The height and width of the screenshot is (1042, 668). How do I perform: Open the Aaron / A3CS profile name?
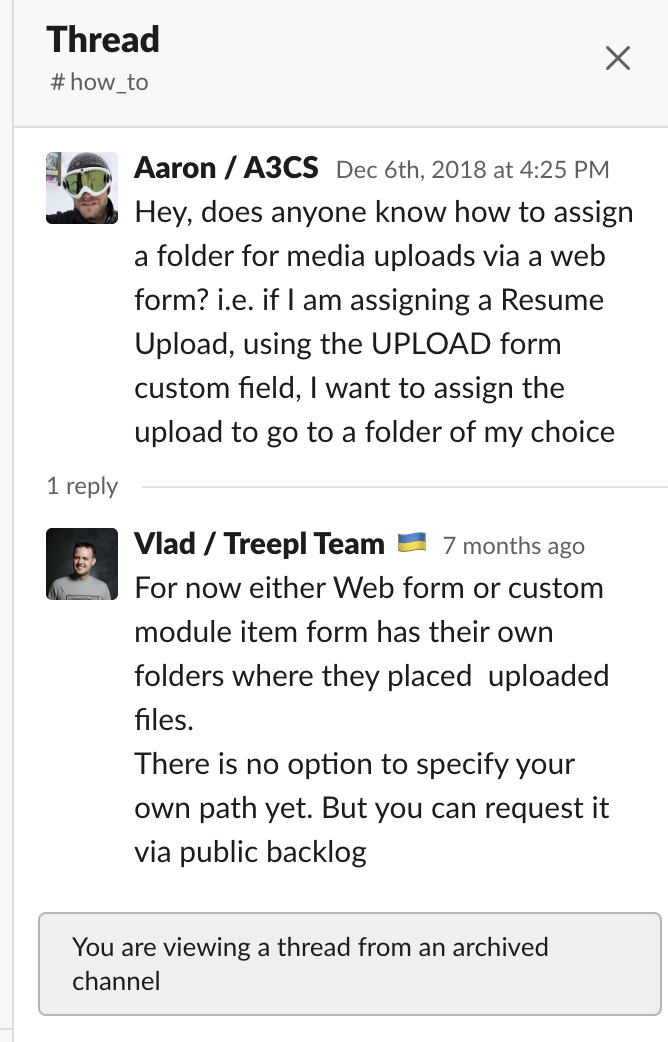226,167
